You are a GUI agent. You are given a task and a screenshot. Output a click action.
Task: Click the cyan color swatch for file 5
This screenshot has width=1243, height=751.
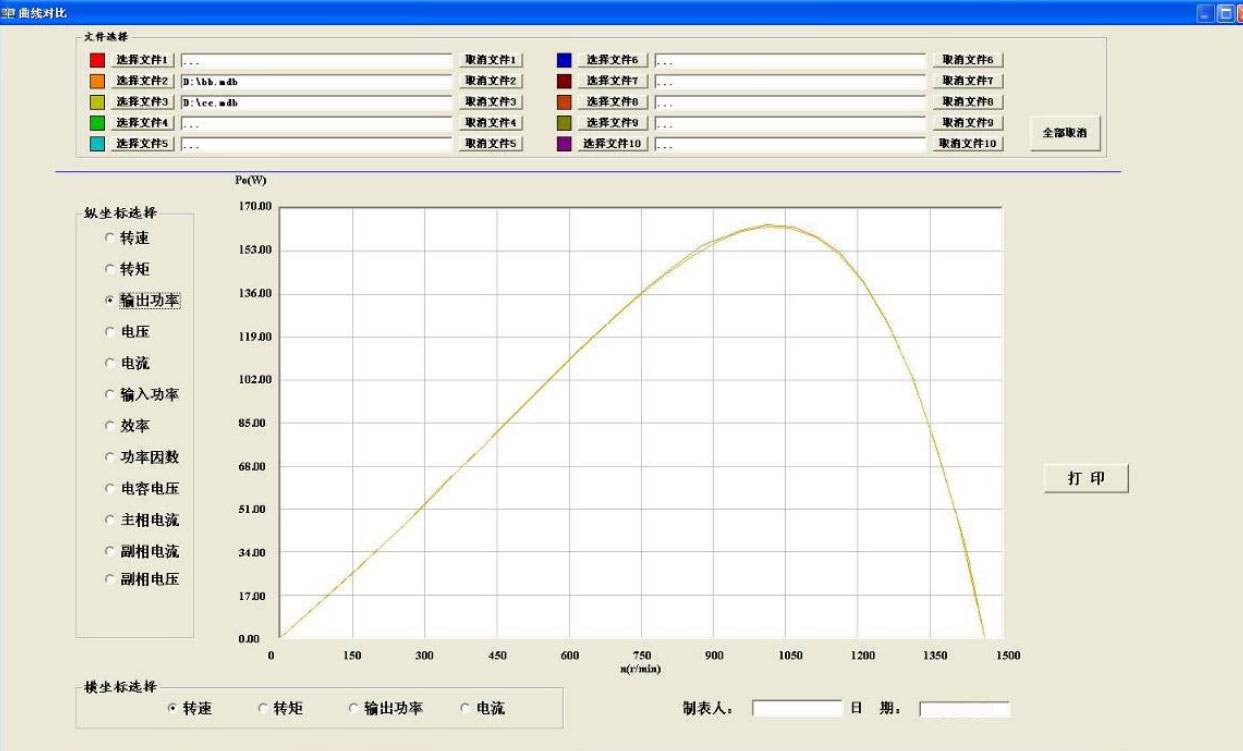click(x=95, y=143)
